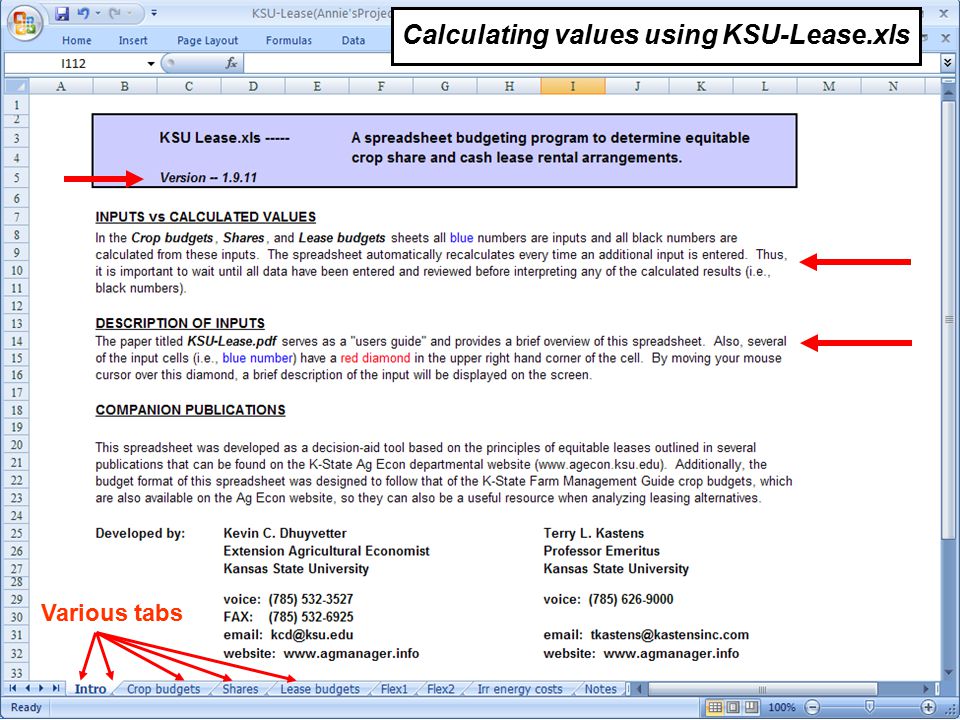Click the Undo arrow icon

[x=84, y=13]
